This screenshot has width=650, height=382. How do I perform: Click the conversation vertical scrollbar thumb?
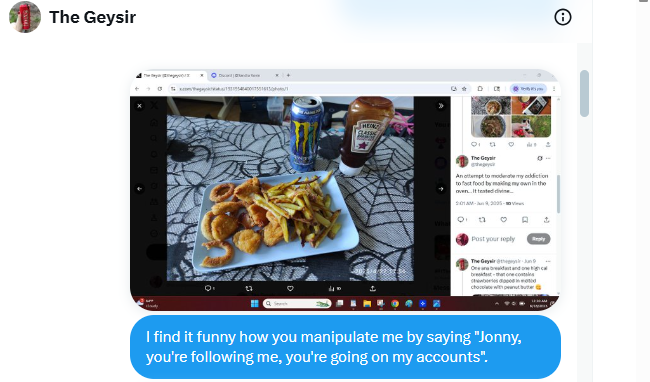pyautogui.click(x=585, y=94)
